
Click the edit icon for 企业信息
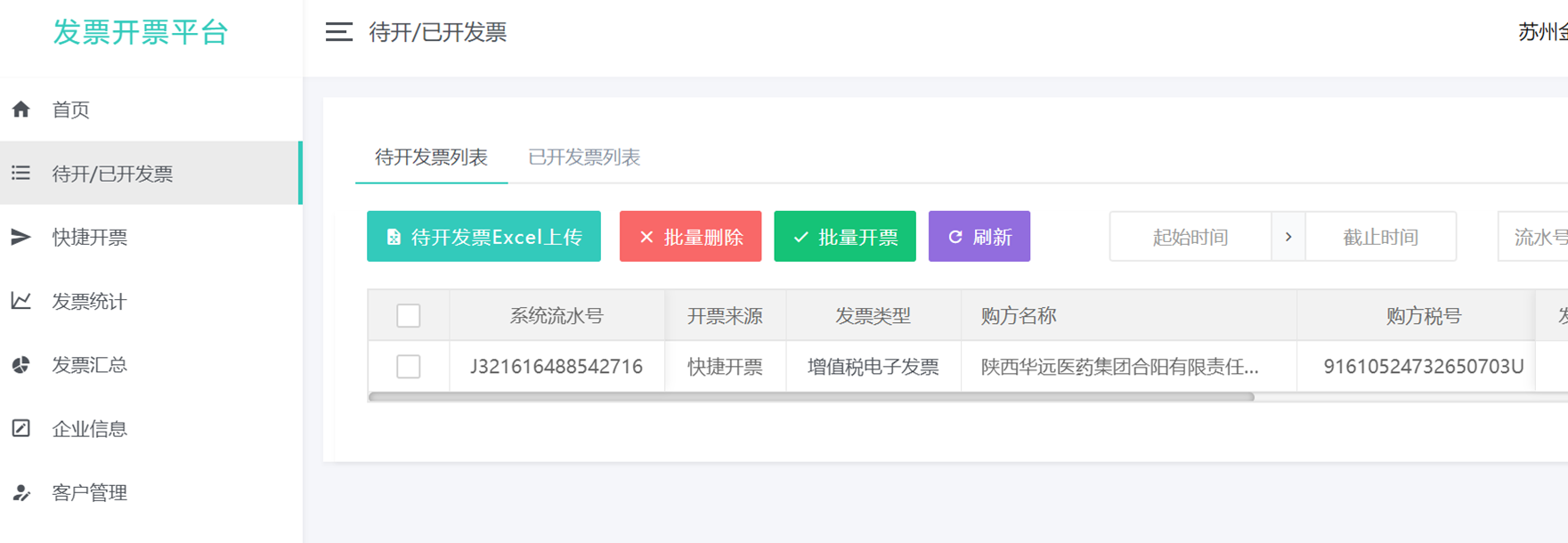tap(21, 428)
